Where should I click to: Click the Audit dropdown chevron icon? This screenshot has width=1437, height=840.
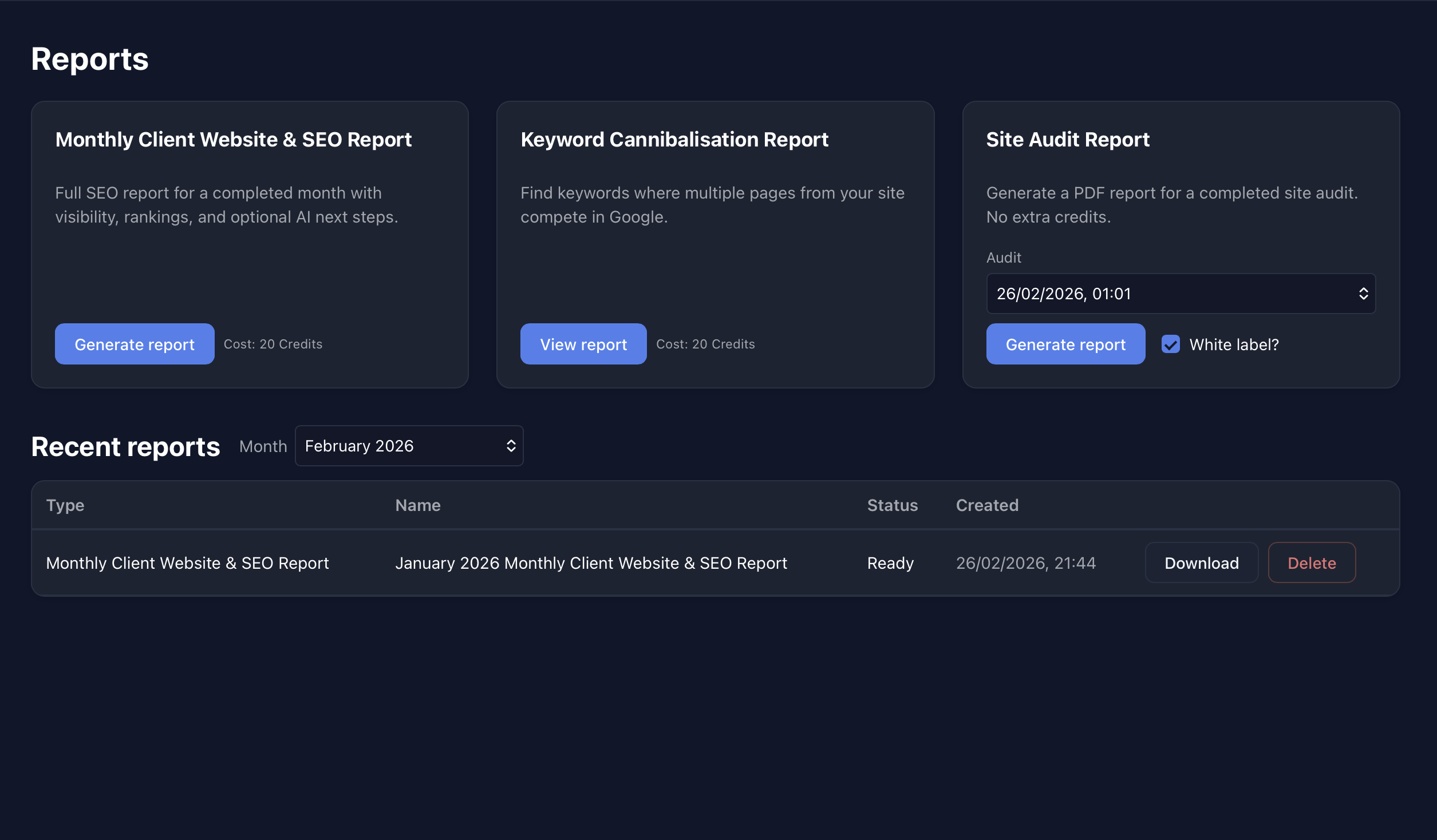(1364, 294)
